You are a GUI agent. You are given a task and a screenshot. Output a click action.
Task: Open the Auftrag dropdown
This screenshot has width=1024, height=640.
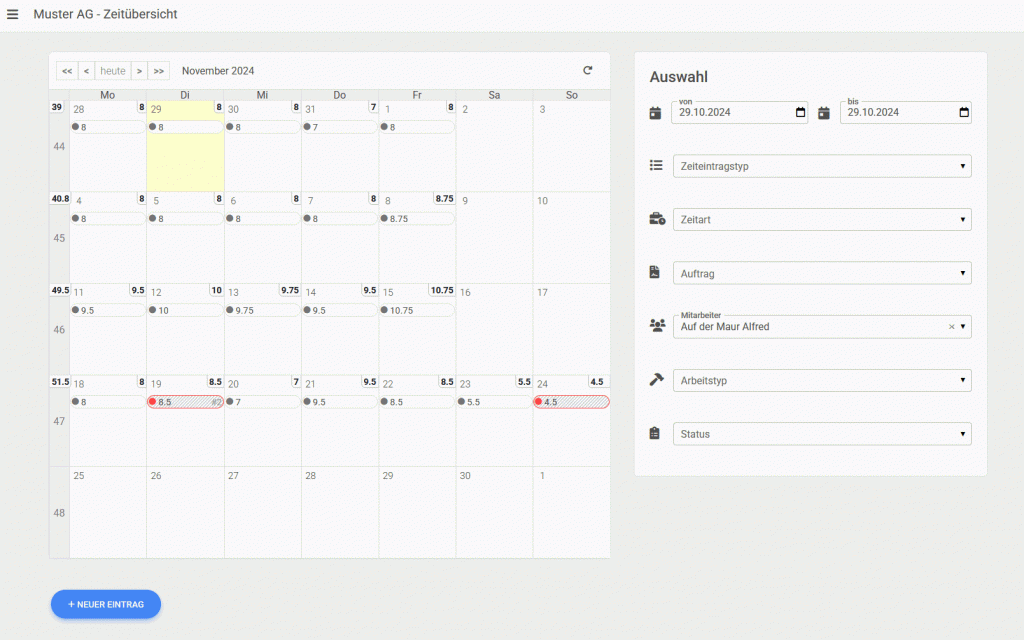pyautogui.click(x=821, y=273)
